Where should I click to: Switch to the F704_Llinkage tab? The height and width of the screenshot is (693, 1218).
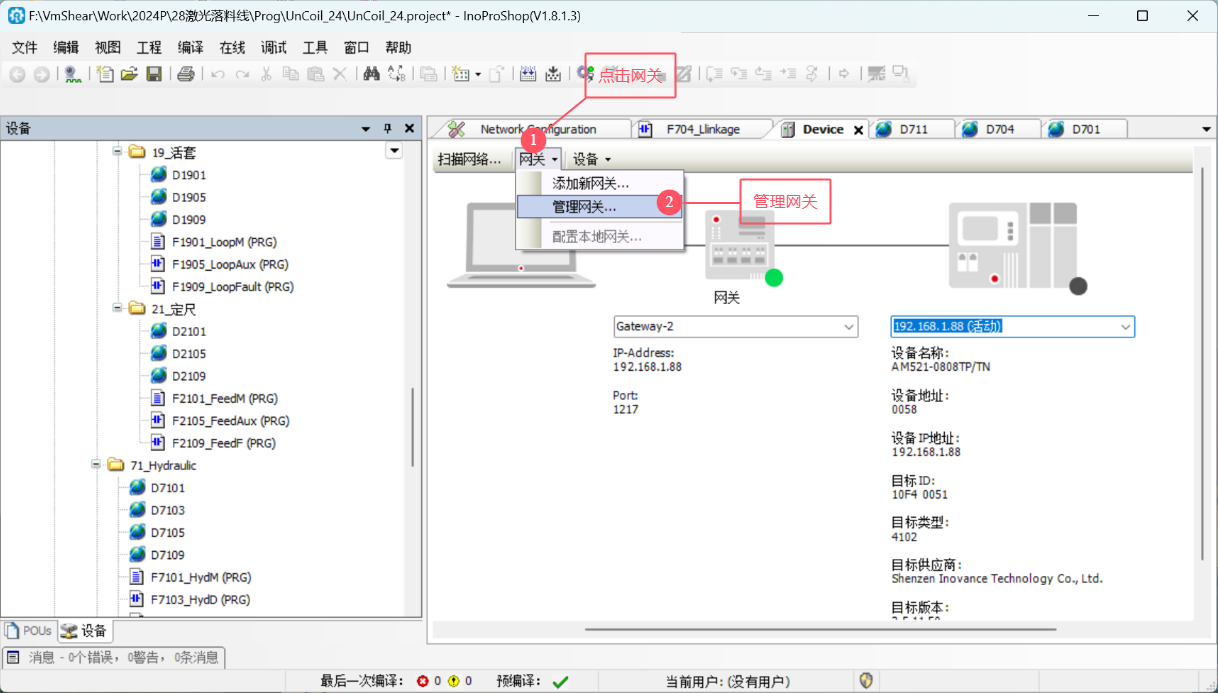pos(704,129)
